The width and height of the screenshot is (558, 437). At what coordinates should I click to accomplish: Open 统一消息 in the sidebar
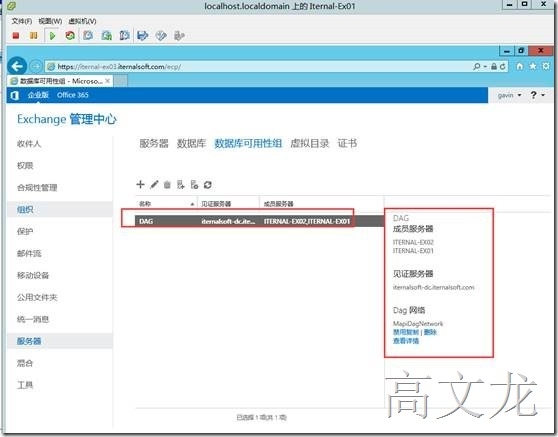[x=33, y=319]
